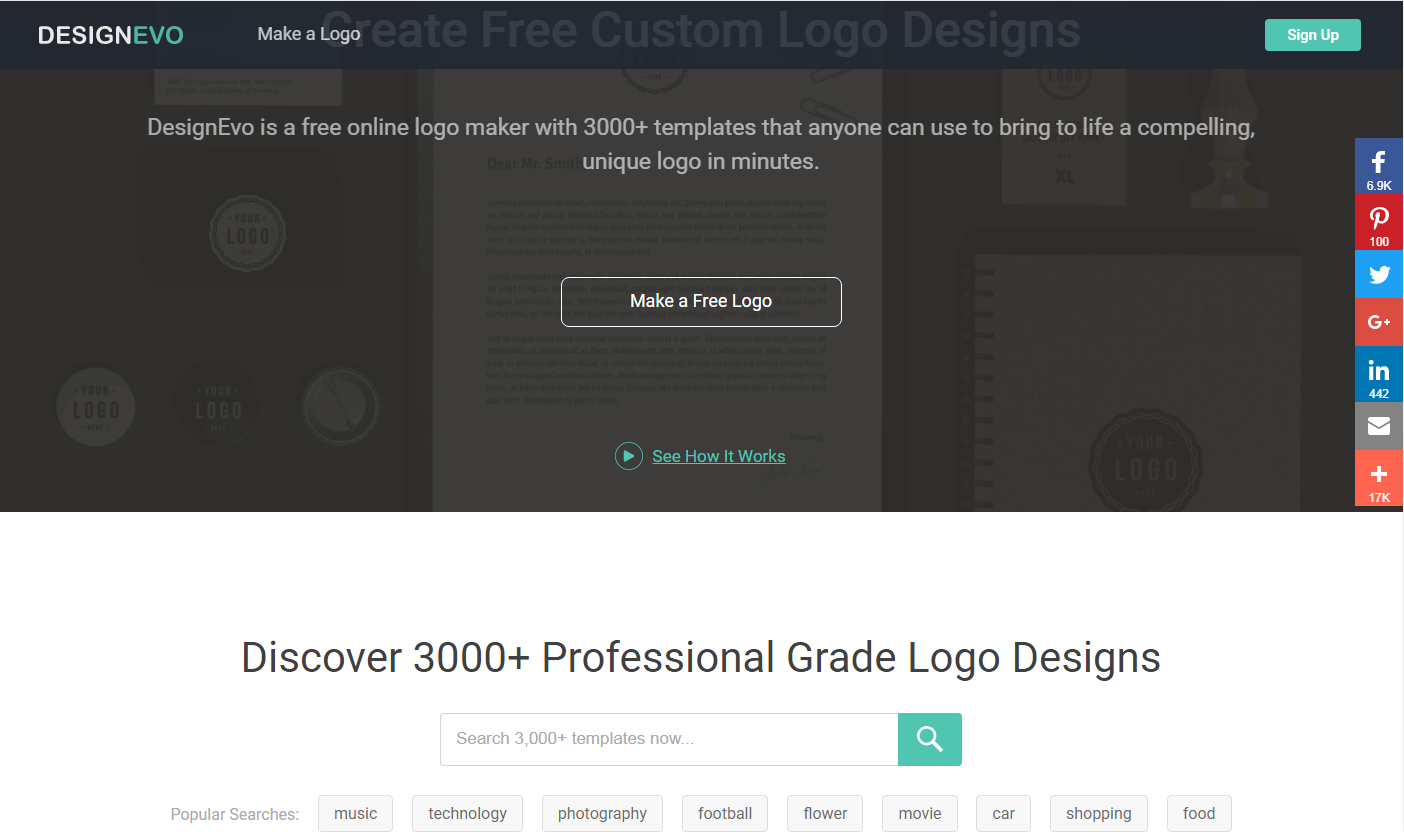
Task: Choose the football search tag
Action: point(725,813)
